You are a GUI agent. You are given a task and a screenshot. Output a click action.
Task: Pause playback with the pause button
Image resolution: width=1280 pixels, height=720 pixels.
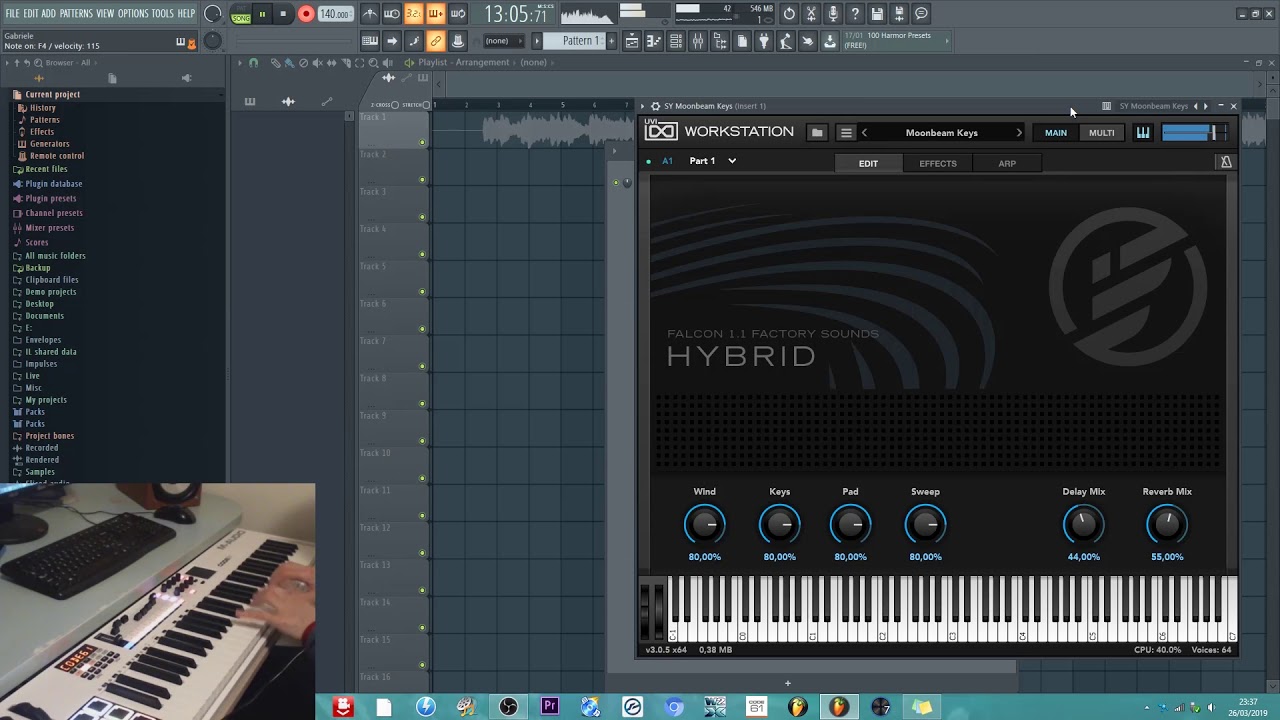(x=262, y=14)
